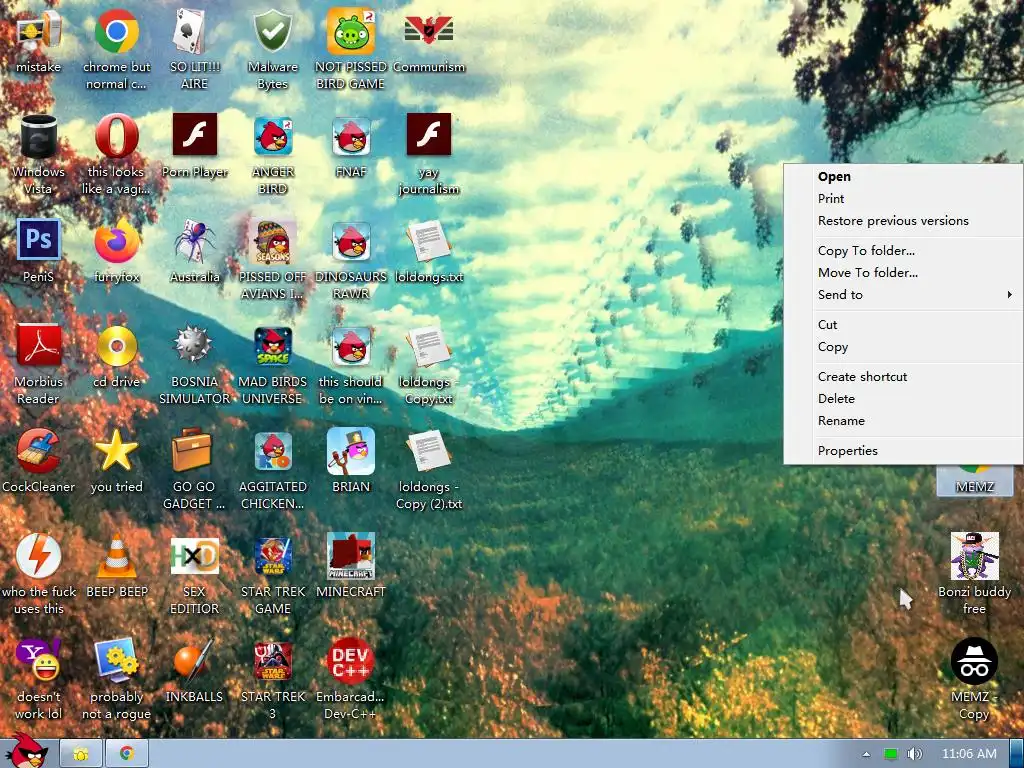Select the 'MEMZ - Copy' incognito icon
Viewport: 1024px width, 768px height.
point(974,679)
